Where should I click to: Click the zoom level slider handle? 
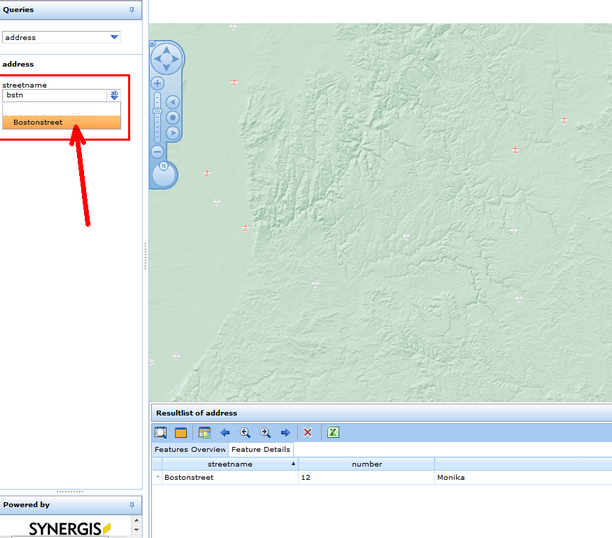[157, 111]
